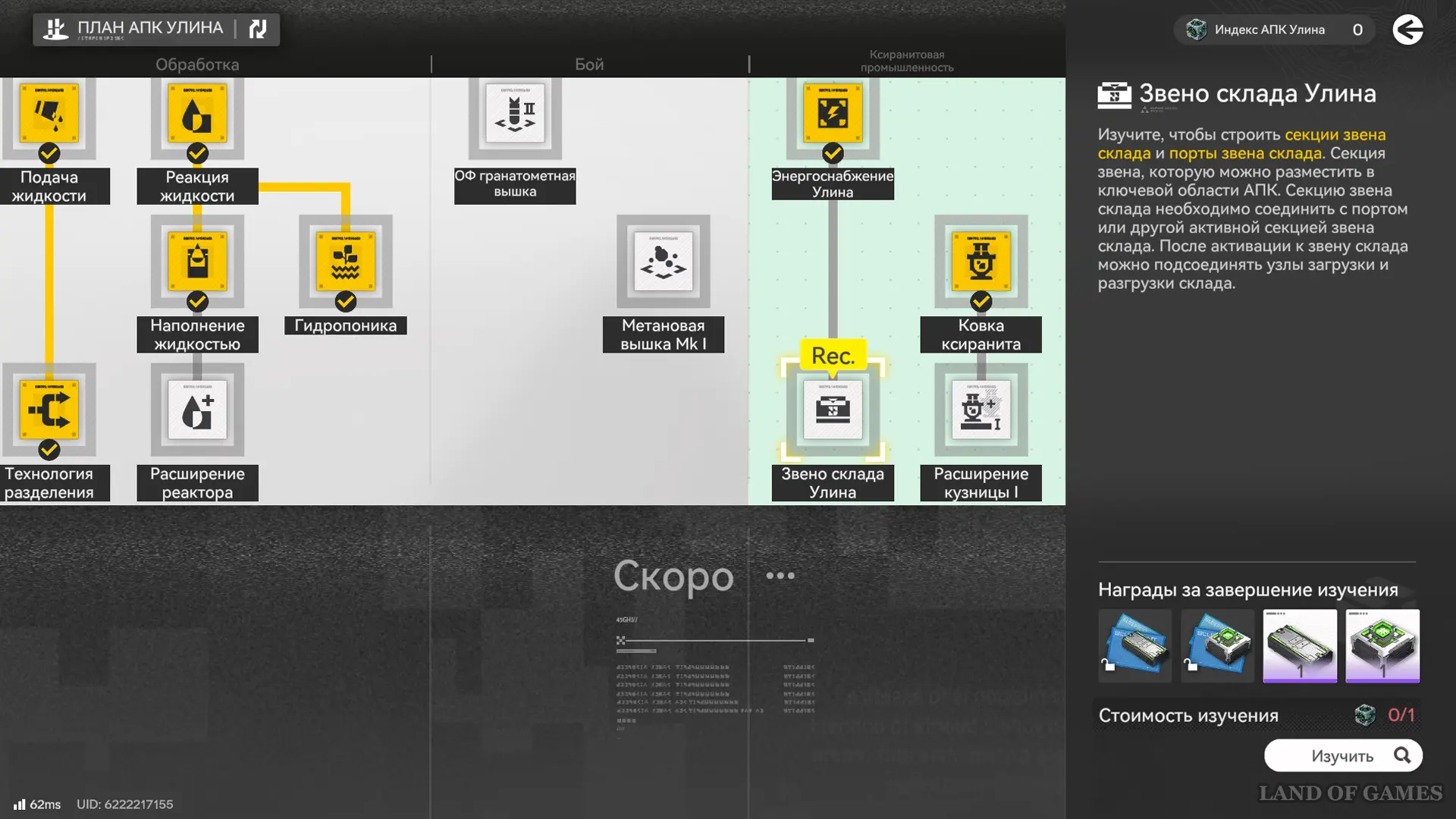This screenshot has width=1456, height=819.
Task: Select the Наполнение жидкостью node icon
Action: (197, 262)
